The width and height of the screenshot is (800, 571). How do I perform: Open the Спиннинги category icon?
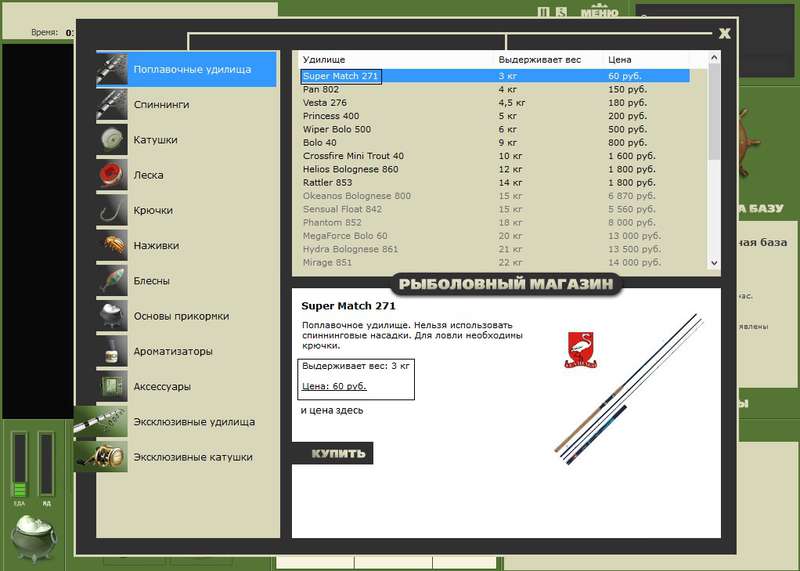tap(112, 105)
